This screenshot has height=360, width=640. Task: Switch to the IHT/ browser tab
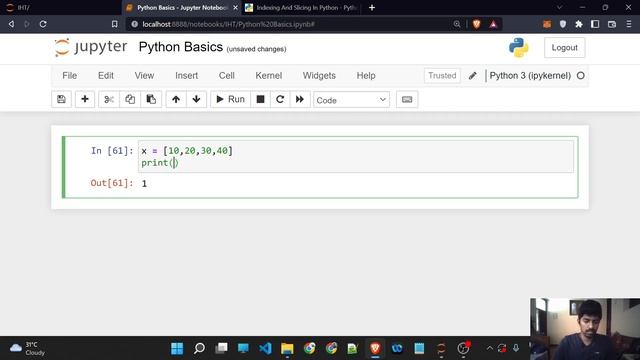[61, 7]
